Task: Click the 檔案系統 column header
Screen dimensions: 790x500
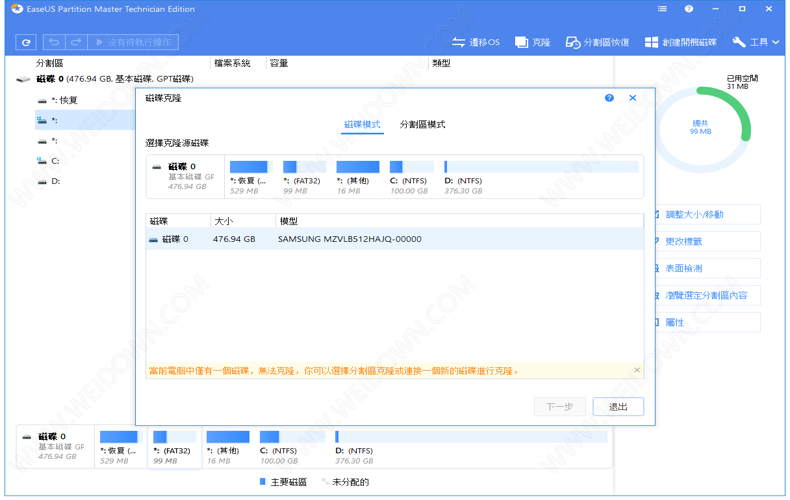Action: click(x=232, y=63)
